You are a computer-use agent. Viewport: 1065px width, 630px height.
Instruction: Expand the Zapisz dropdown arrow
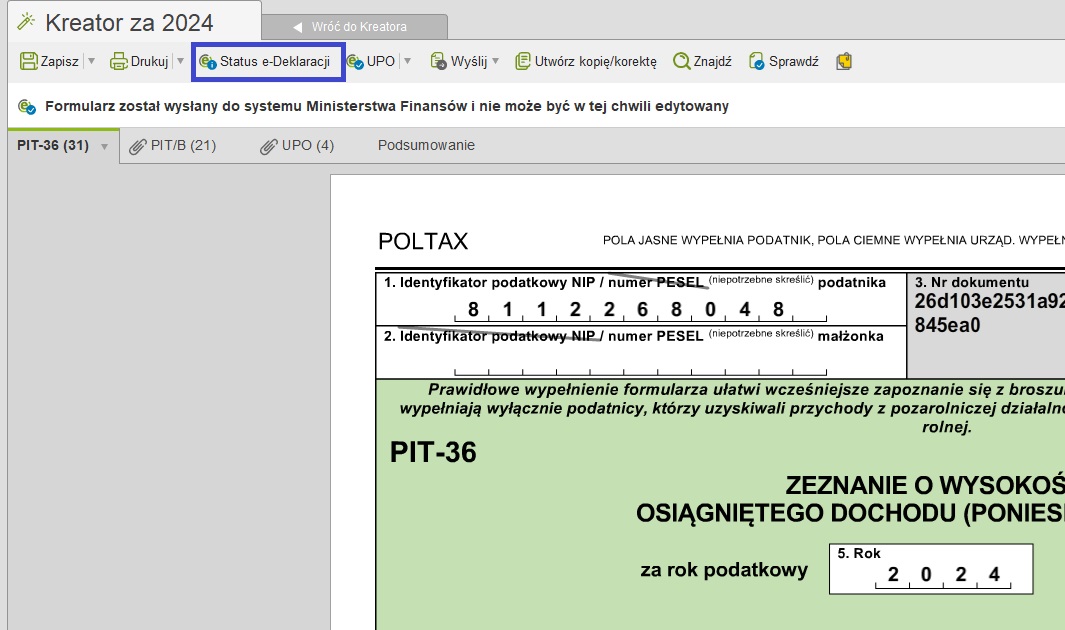click(x=91, y=62)
